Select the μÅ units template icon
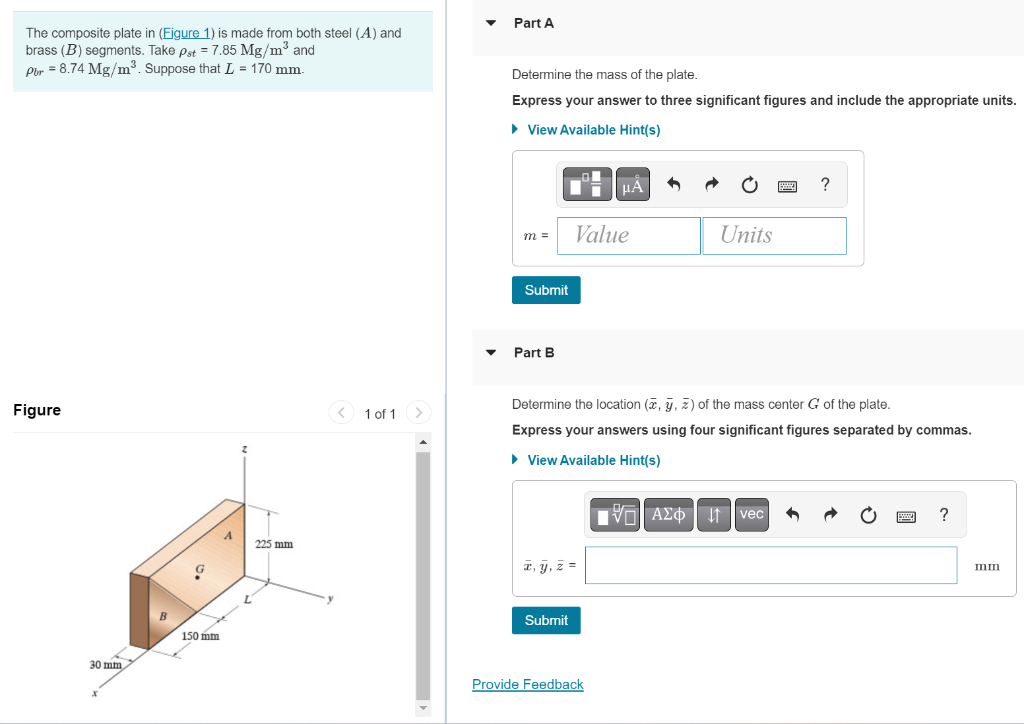The image size is (1024, 724). pos(633,184)
